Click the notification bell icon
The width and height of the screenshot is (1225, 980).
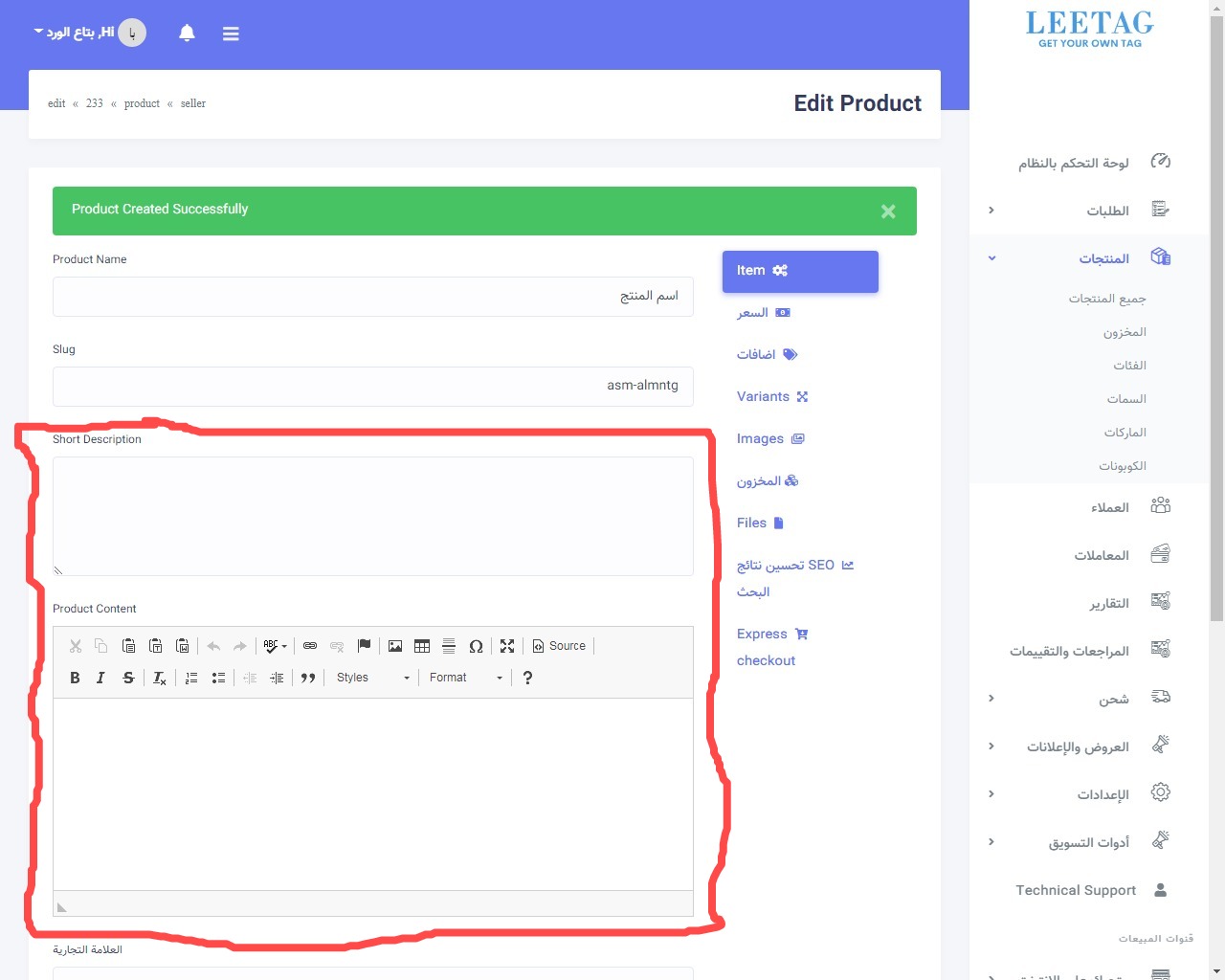[x=187, y=32]
